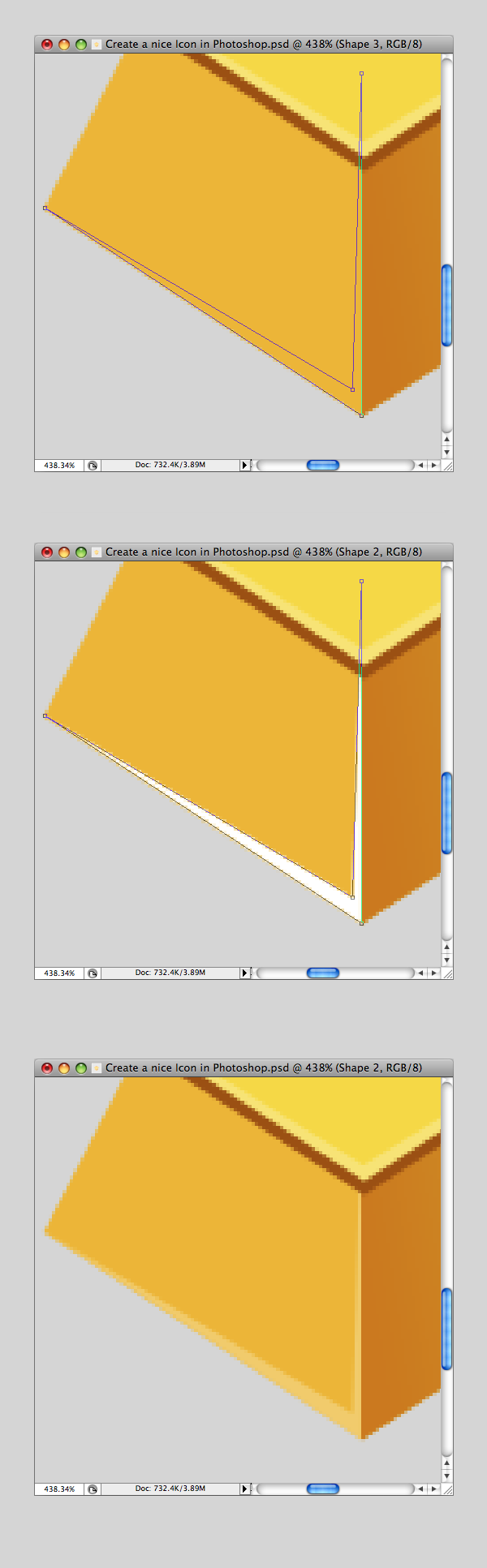Select the topmost path anchor point in the Shape 3 window
Image resolution: width=487 pixels, height=1568 pixels.
point(361,74)
